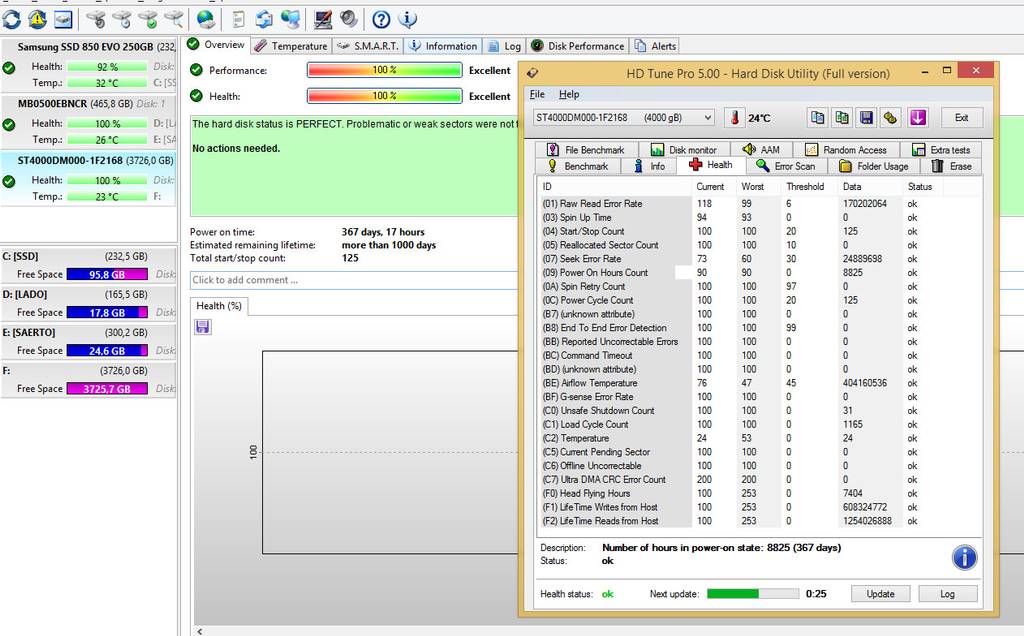Click the Worst column header
1024x636 pixels.
point(752,187)
